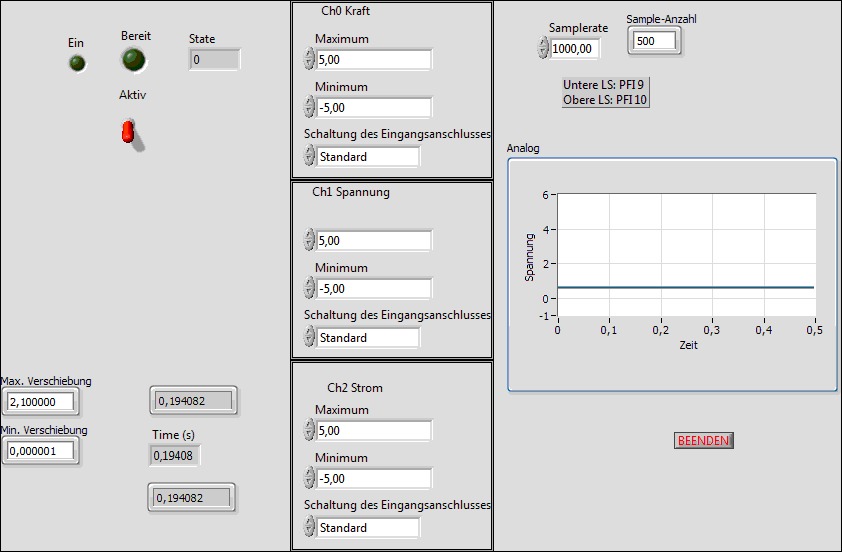Click the Ch2 Strom Maximum stepper arrows
Image resolution: width=842 pixels, height=552 pixels.
309,430
